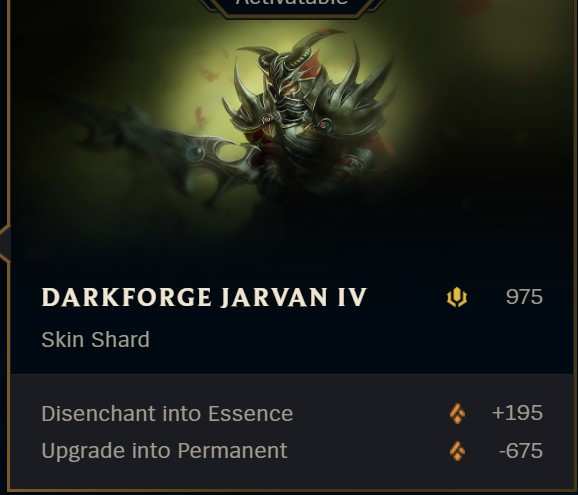Click the red gem on left shoulder armor

(267, 119)
